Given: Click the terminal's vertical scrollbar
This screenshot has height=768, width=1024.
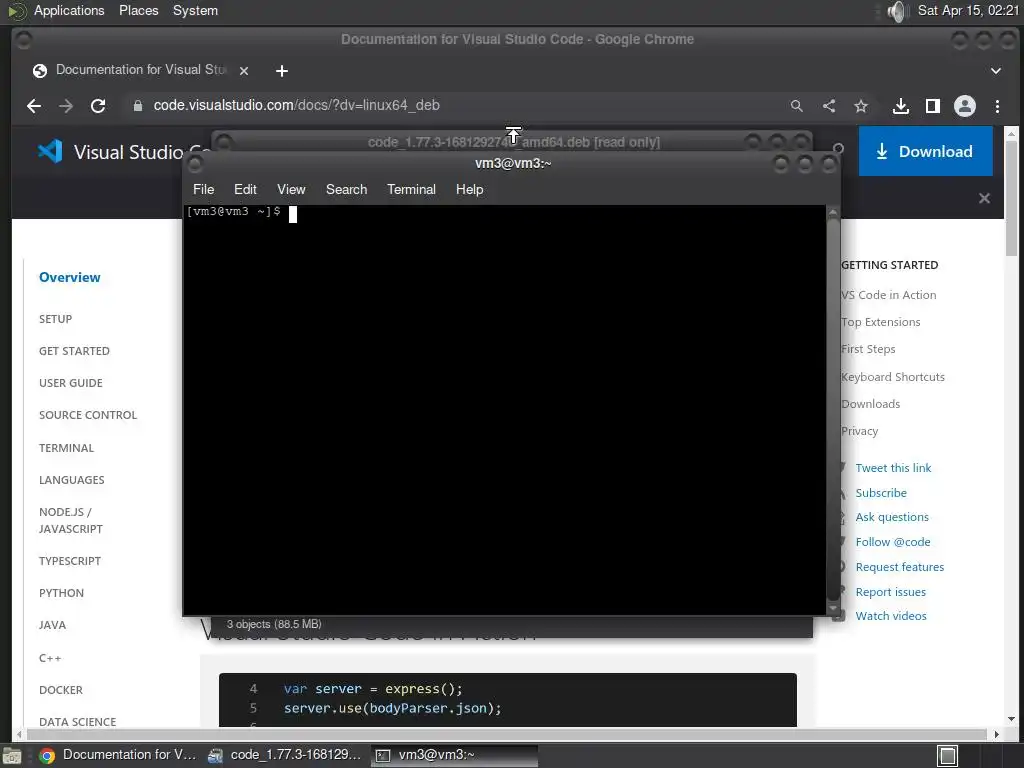Looking at the screenshot, I should point(833,410).
